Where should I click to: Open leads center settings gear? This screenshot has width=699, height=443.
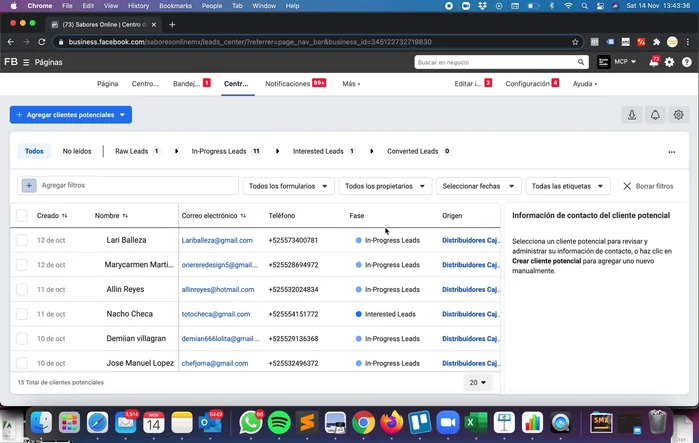pos(679,115)
